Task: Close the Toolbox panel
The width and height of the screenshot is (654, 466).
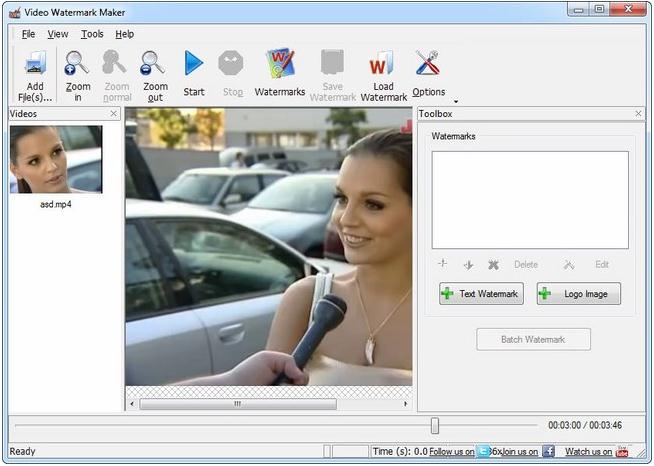Action: tap(638, 113)
